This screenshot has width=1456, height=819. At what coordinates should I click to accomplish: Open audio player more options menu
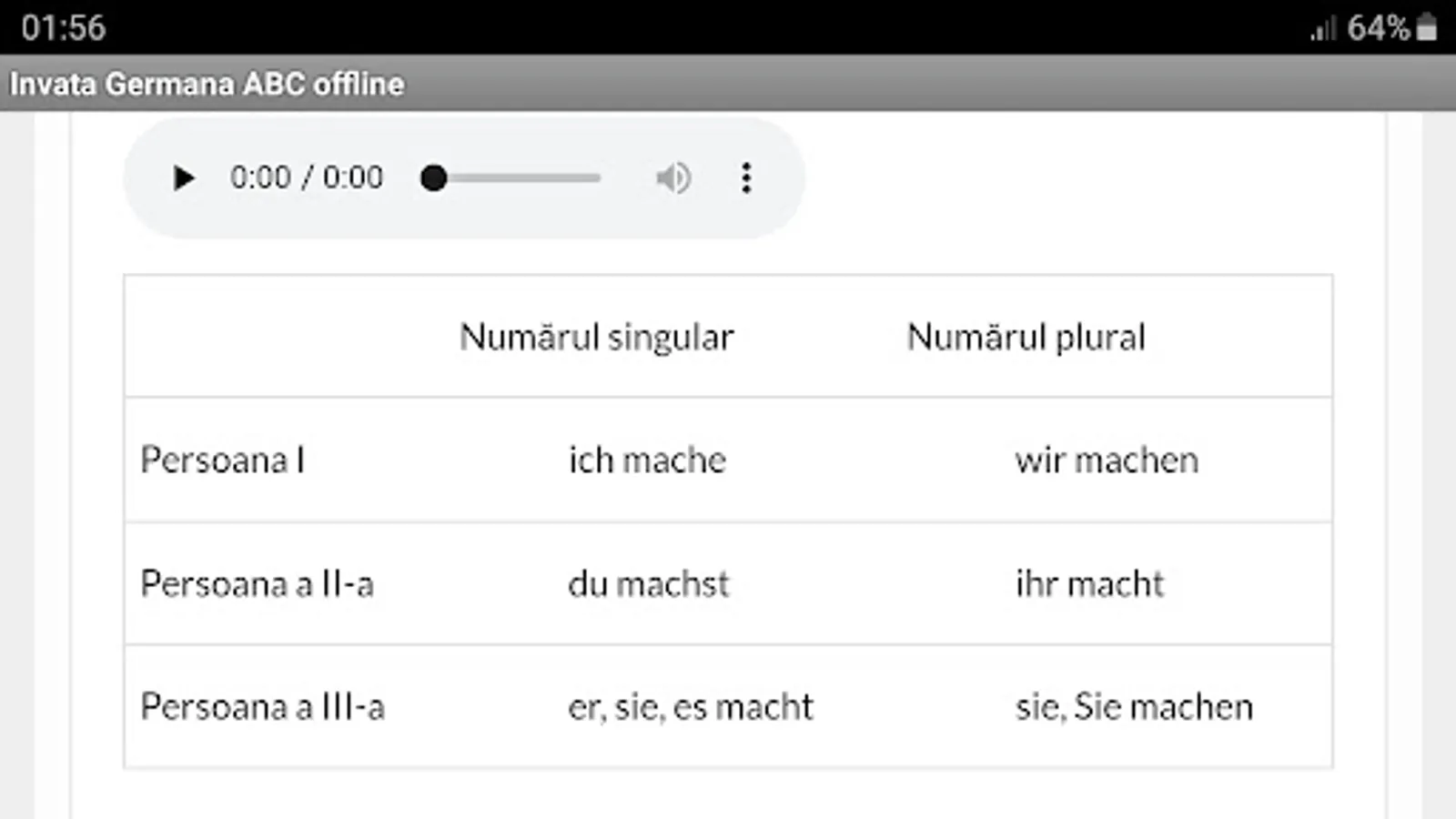(746, 178)
